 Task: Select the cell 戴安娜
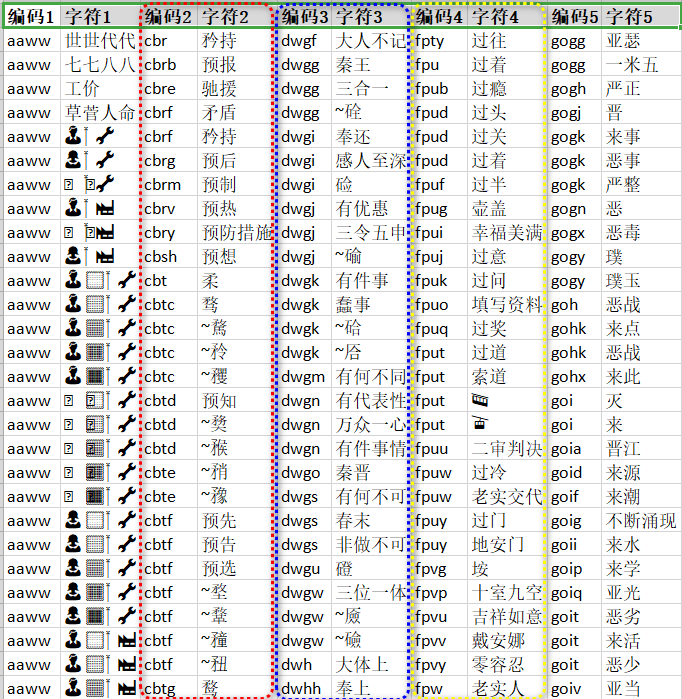(506, 641)
